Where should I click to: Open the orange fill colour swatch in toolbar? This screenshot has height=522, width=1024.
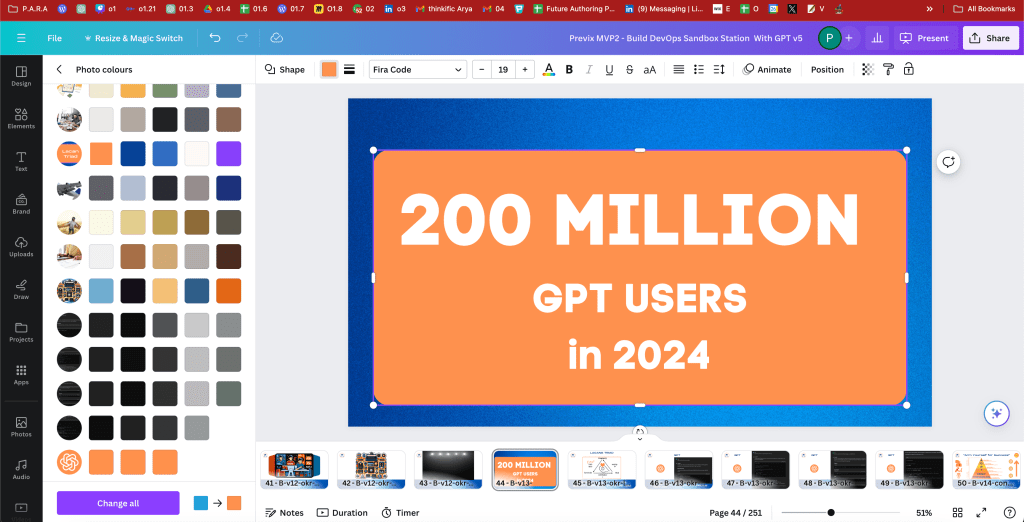329,69
